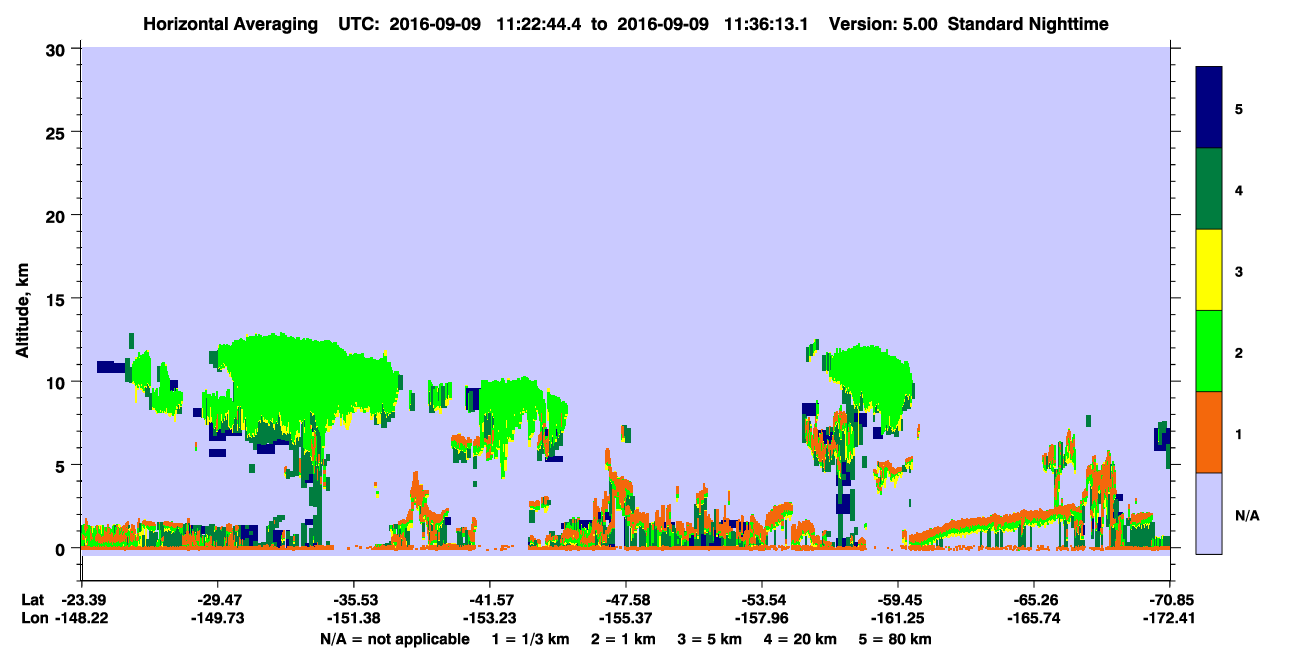
Task: Click the end time '11:36:13.1' in title
Action: (x=765, y=24)
